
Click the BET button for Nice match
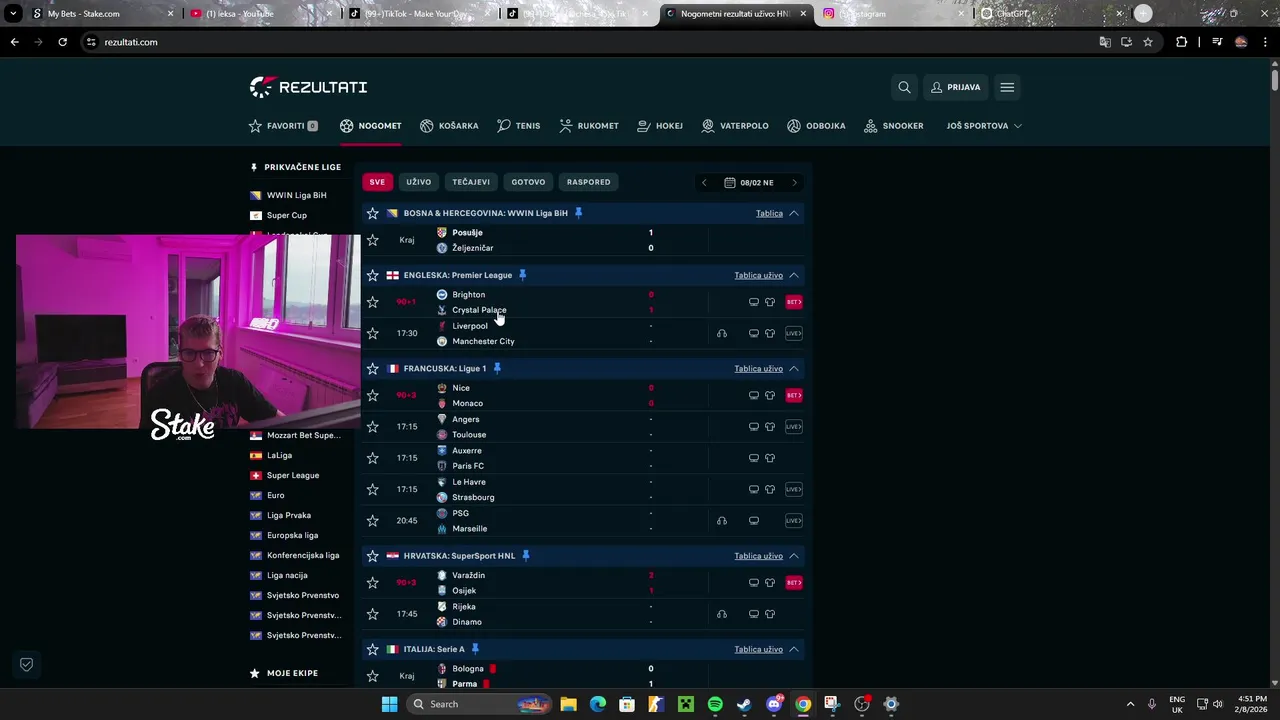pyautogui.click(x=794, y=395)
